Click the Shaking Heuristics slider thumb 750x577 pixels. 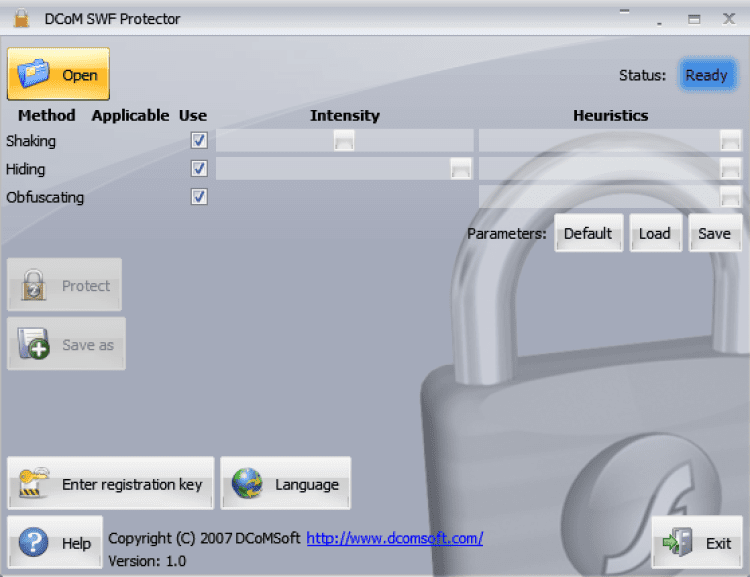click(730, 141)
